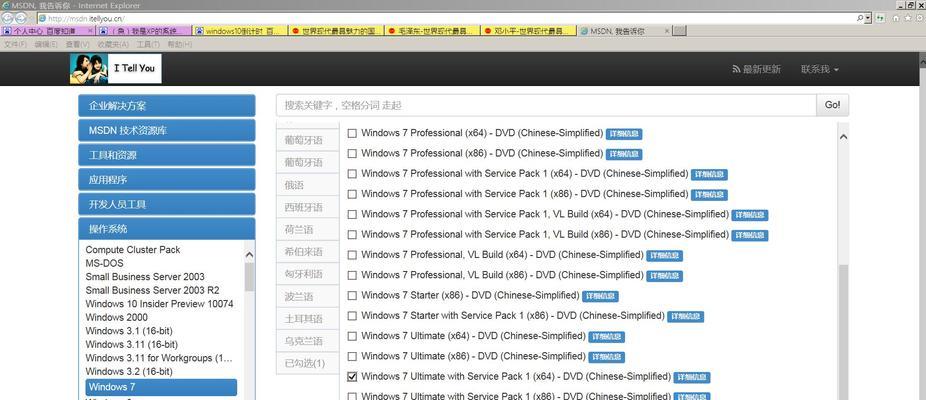Image resolution: width=926 pixels, height=400 pixels.
Task: Open 详细信息 for Windows 7 Starter (x86)
Action: [600, 297]
